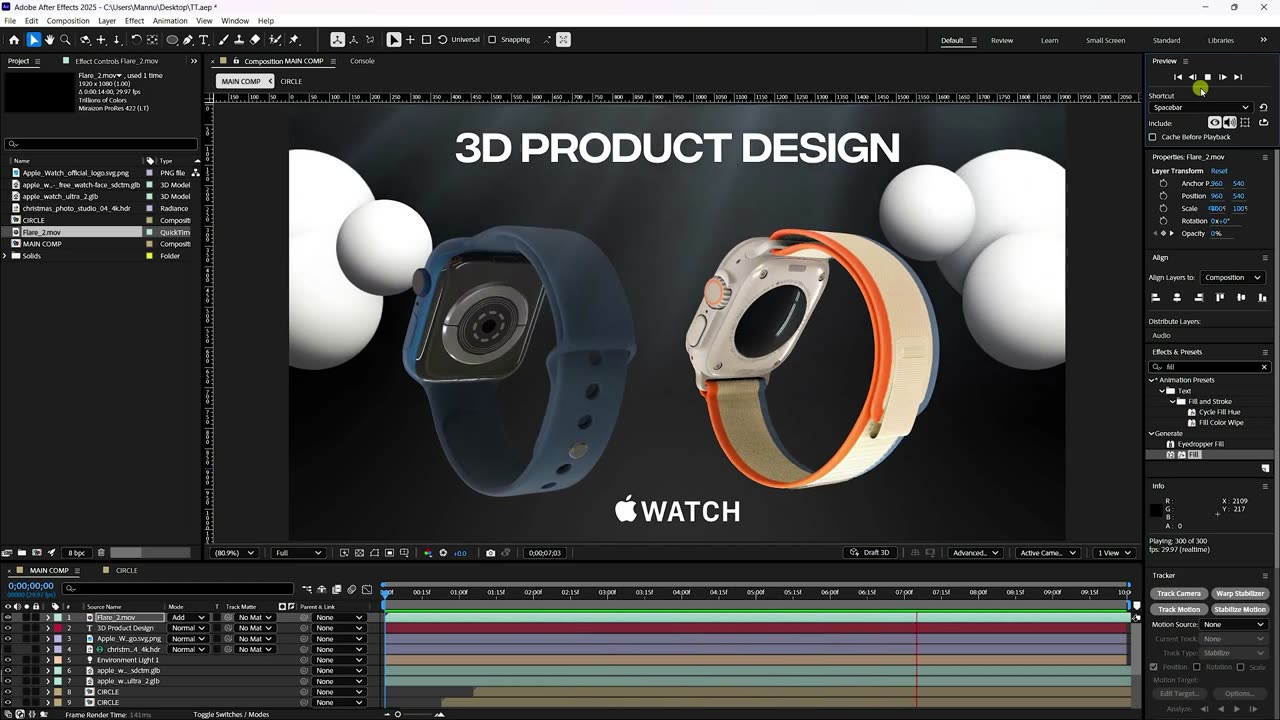Click the Track Camera button
This screenshot has width=1280, height=720.
point(1179,594)
